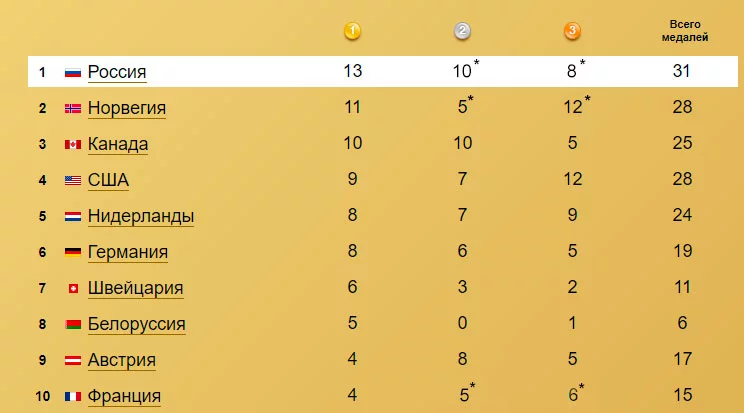This screenshot has width=744, height=413.
Task: Open the Франция country link
Action: coord(124,396)
